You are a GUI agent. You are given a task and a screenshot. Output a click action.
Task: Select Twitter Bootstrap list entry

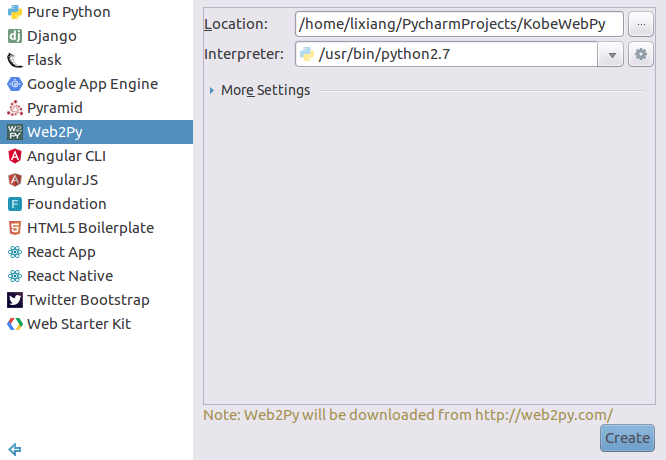[x=96, y=300]
